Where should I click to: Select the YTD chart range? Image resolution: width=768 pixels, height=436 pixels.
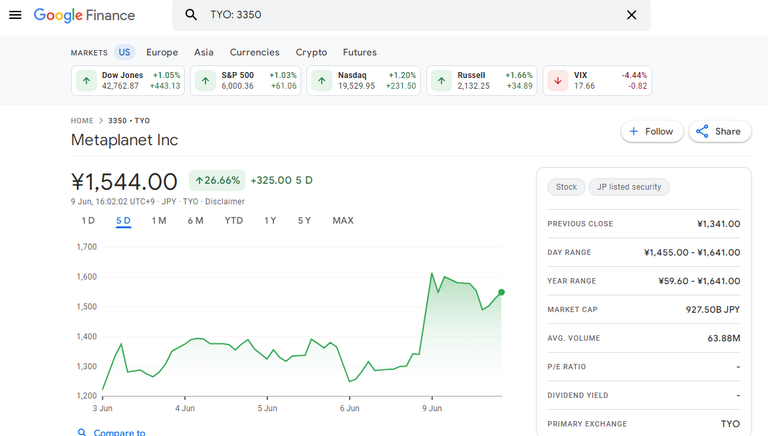(234, 220)
